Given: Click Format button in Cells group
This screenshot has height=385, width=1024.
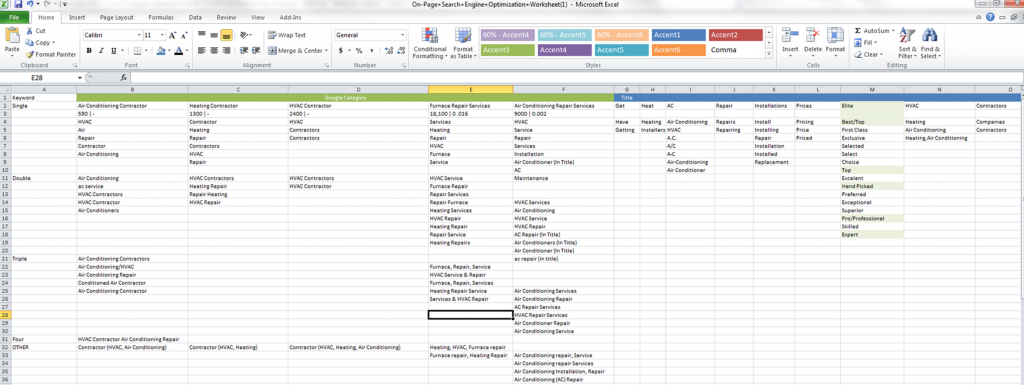Looking at the screenshot, I should coord(835,43).
